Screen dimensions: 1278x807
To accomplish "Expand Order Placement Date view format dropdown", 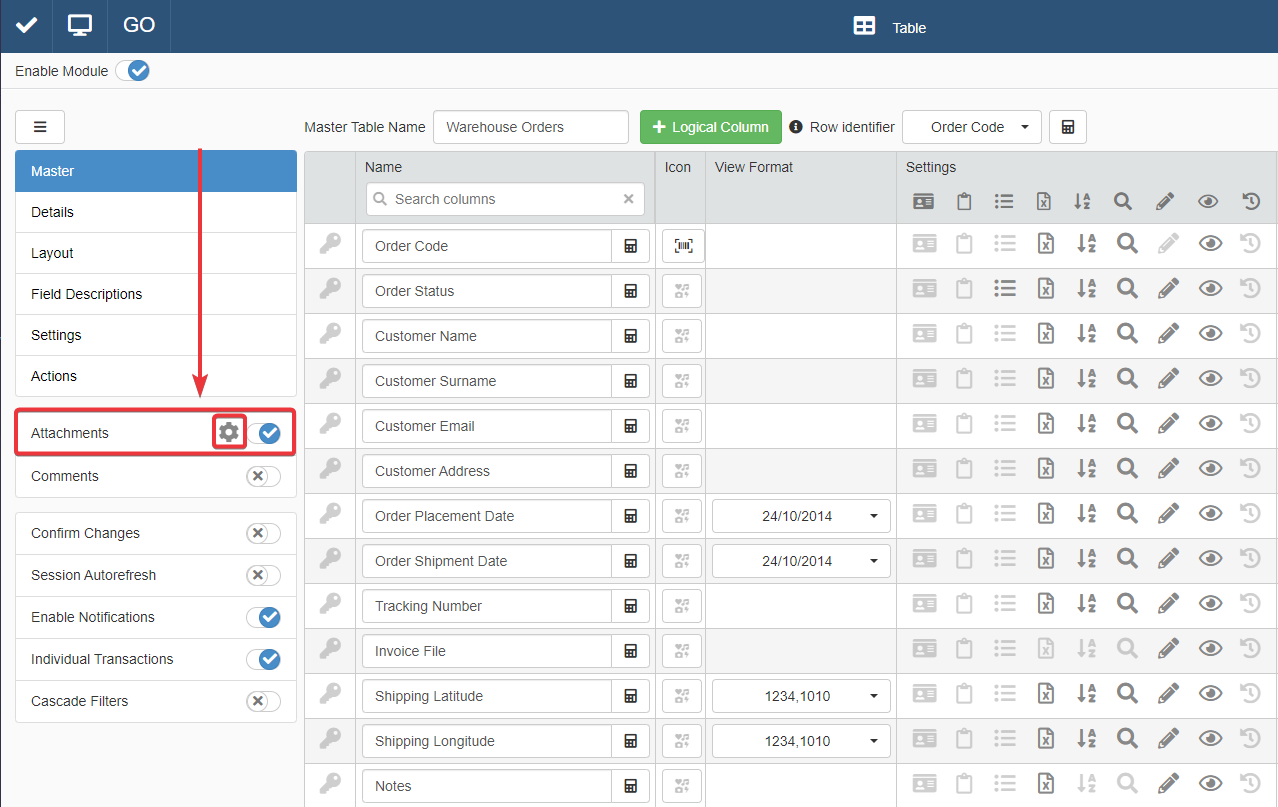I will coord(801,516).
